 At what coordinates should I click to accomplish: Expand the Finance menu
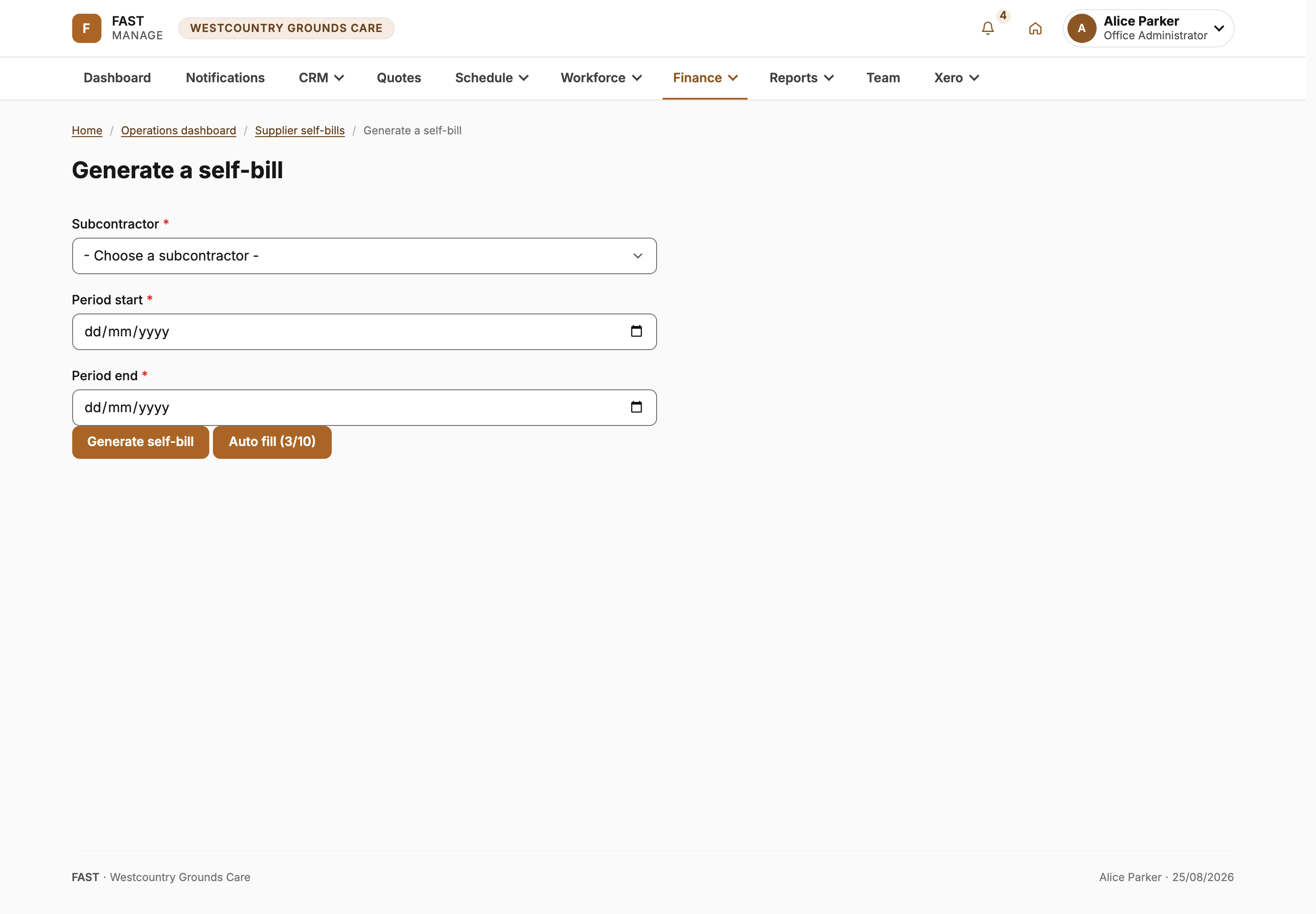pyautogui.click(x=705, y=78)
